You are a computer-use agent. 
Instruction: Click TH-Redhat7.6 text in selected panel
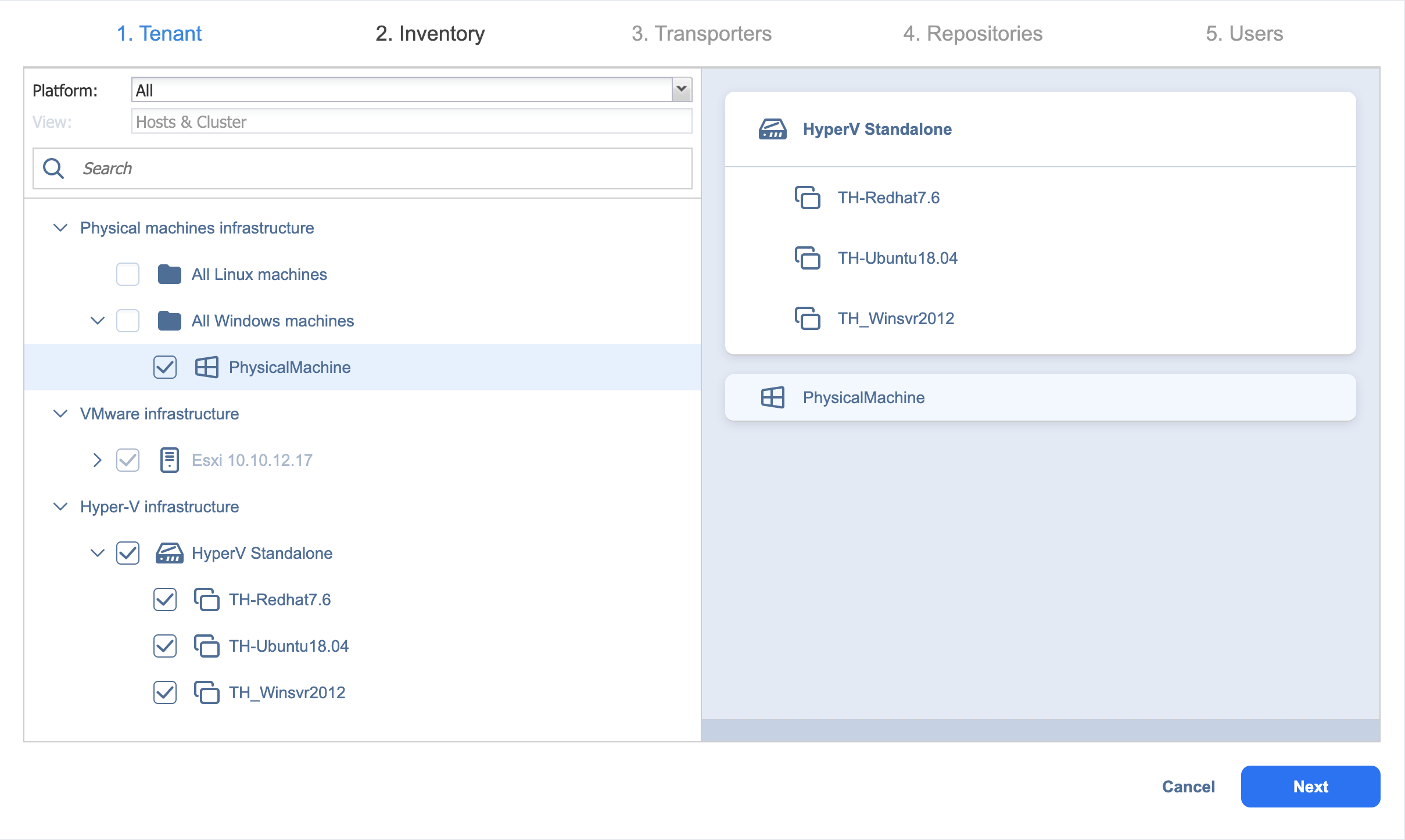pyautogui.click(x=888, y=198)
